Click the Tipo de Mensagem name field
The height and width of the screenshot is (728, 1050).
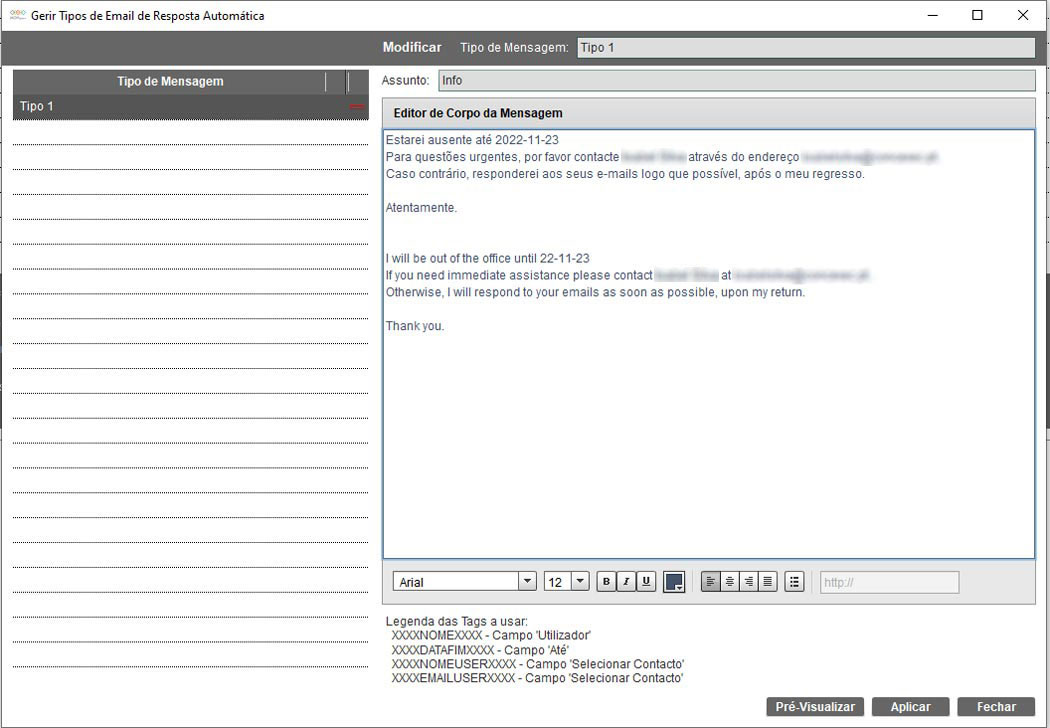point(805,48)
